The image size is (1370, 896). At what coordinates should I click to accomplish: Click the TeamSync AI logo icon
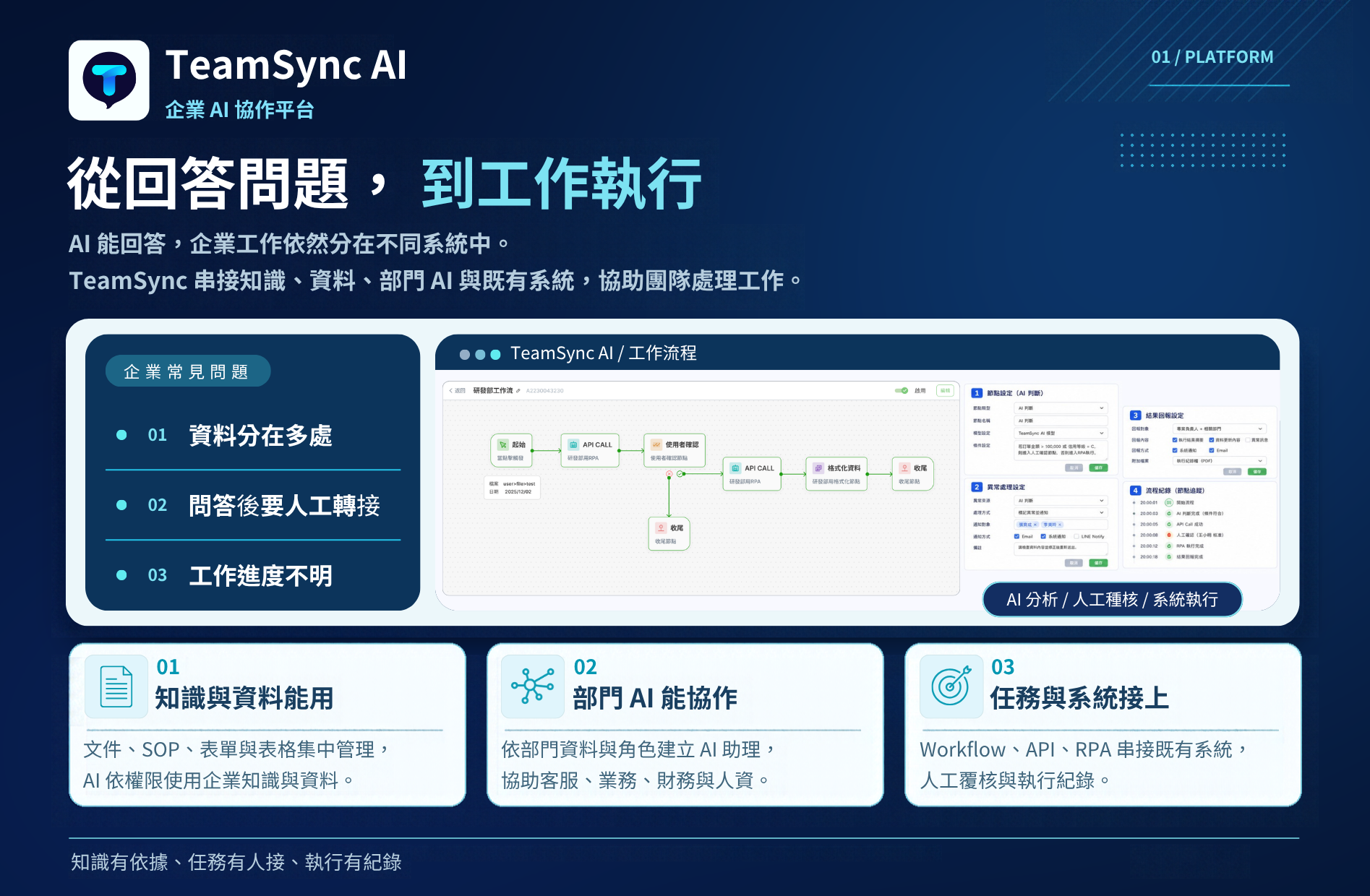click(109, 80)
